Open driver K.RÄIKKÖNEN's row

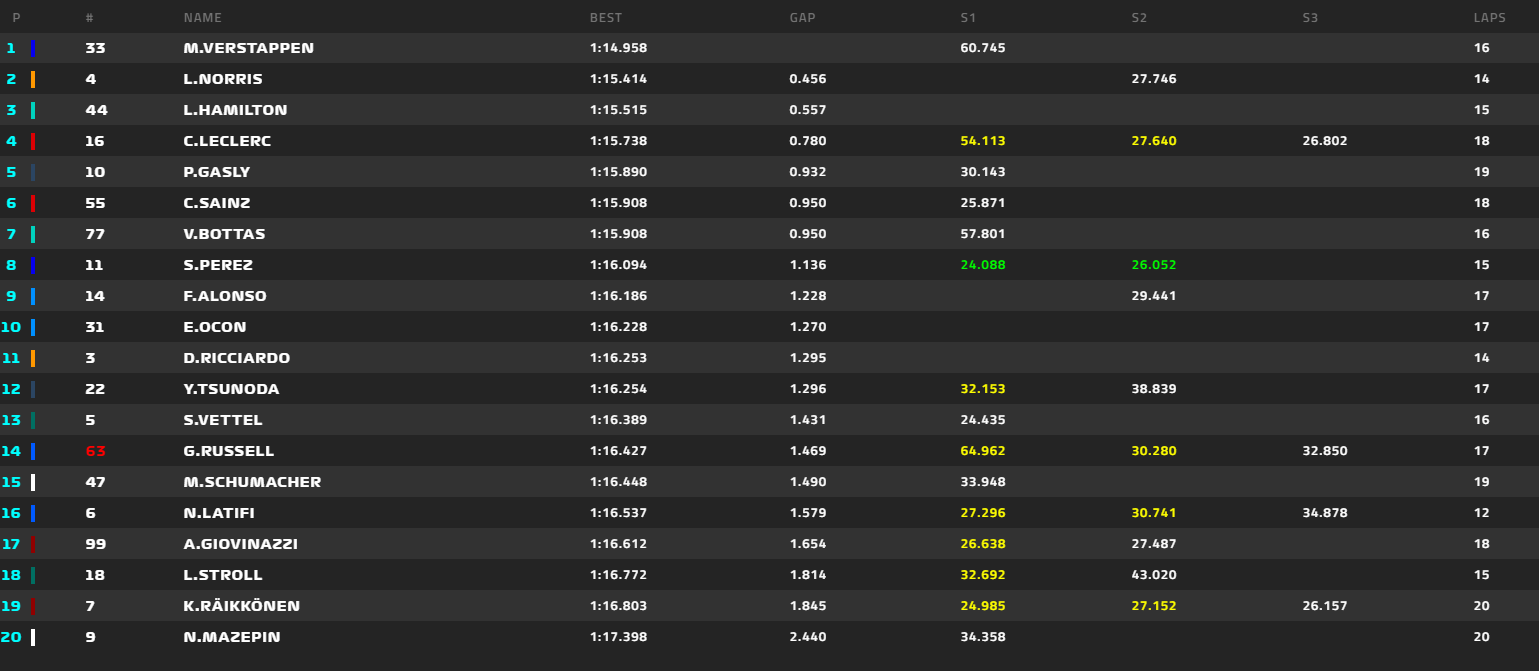click(x=241, y=606)
